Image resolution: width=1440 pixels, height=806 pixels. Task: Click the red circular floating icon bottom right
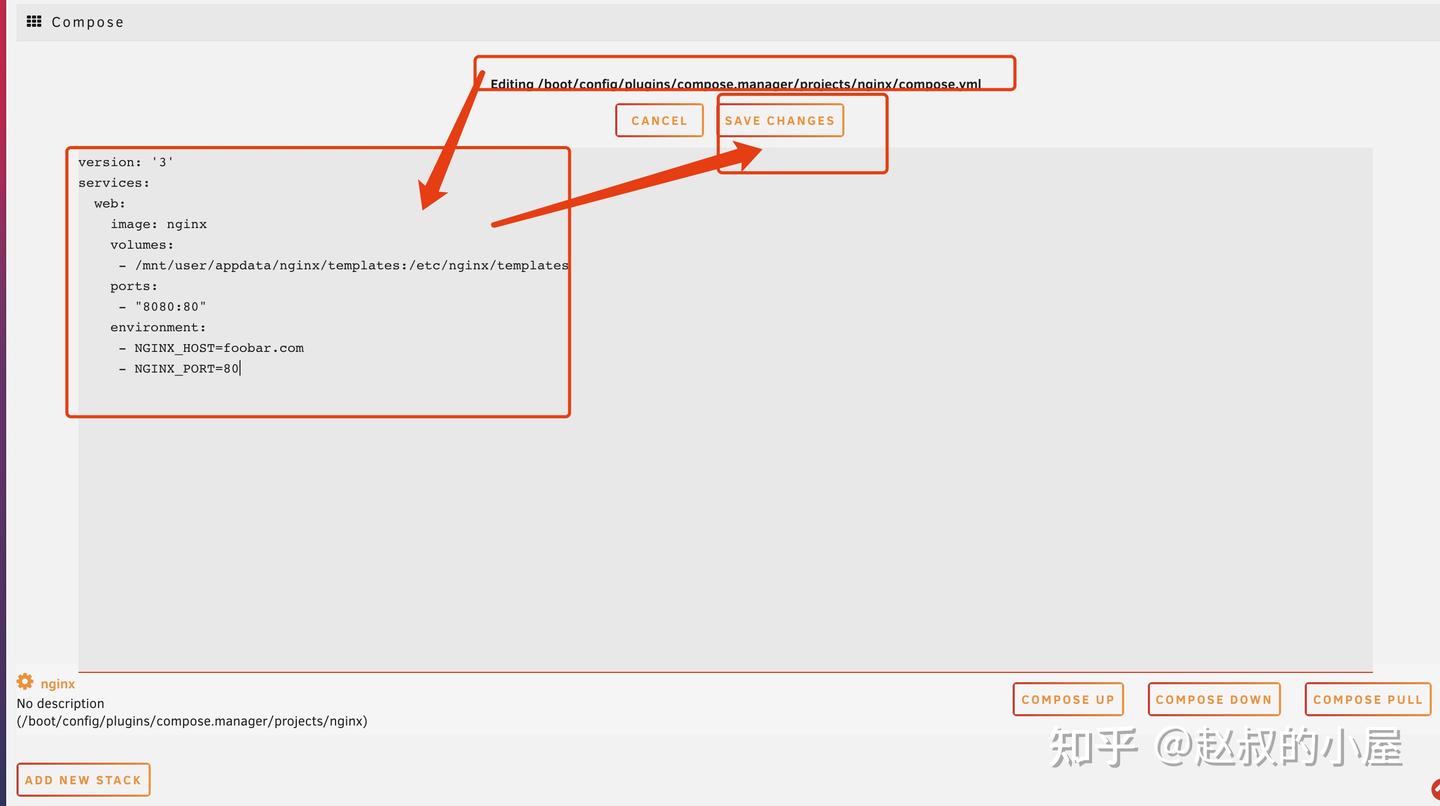[x=1434, y=790]
